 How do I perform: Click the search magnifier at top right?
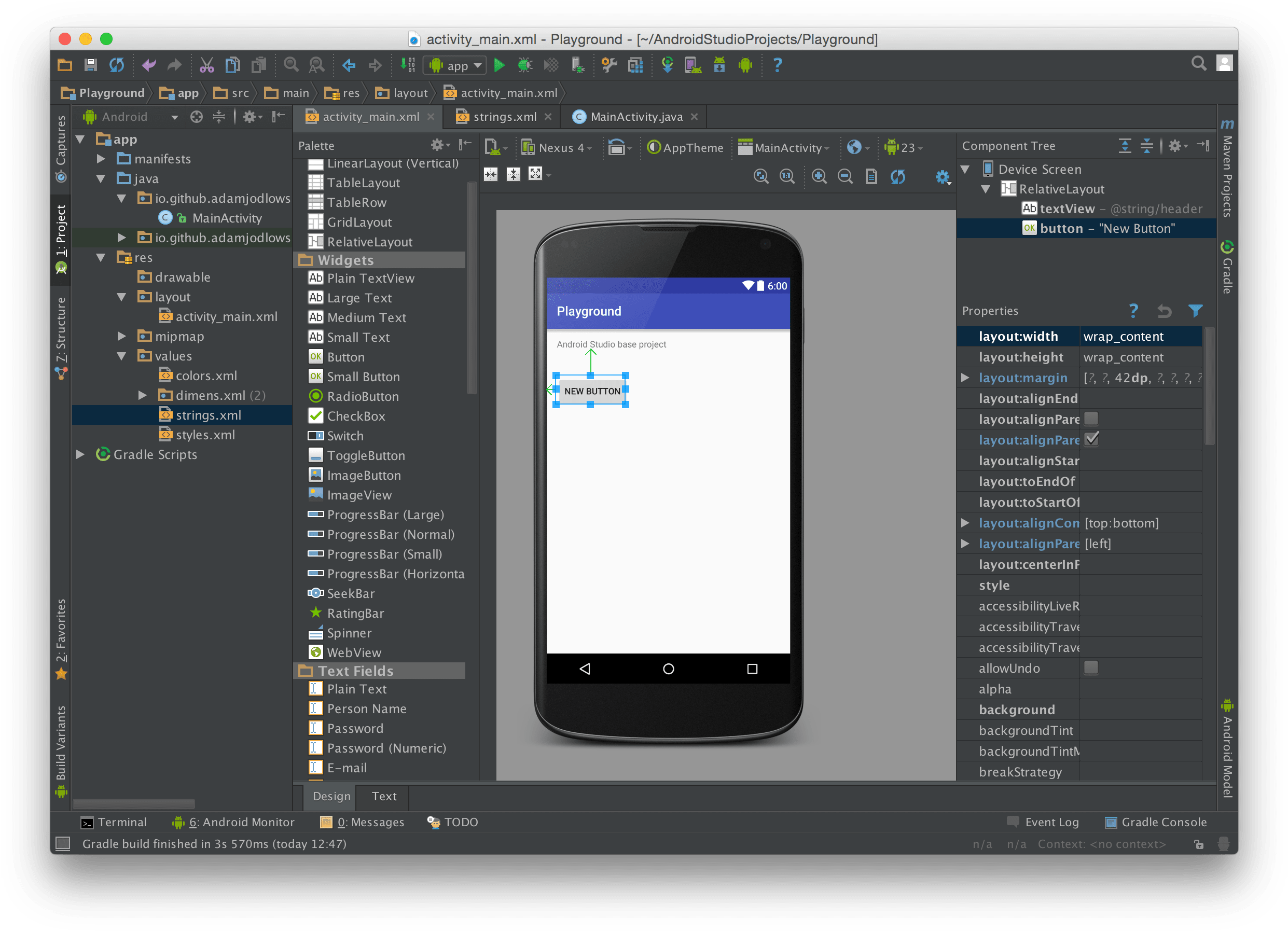pos(1198,64)
